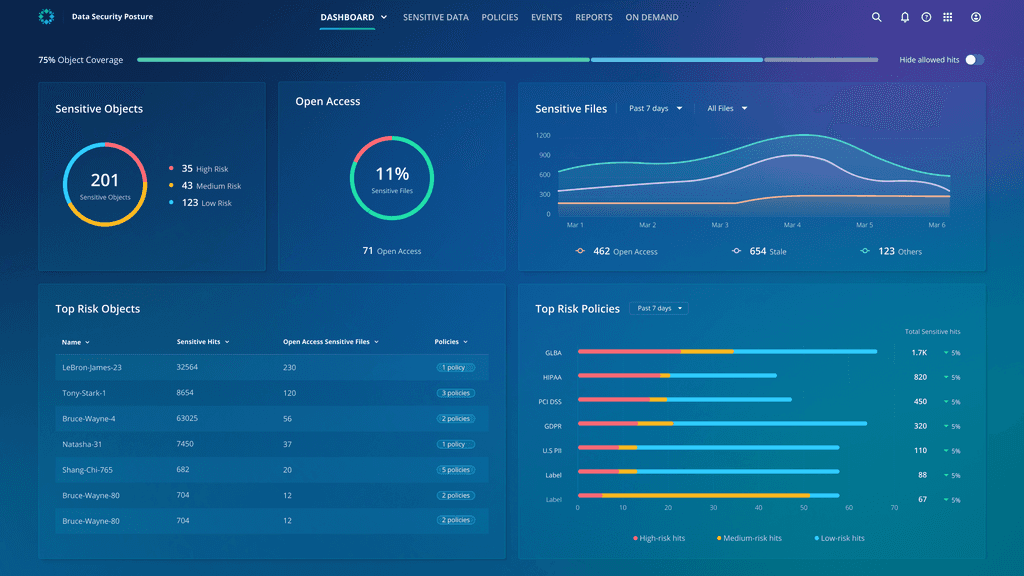The height and width of the screenshot is (576, 1024).
Task: Click the High-risk hits legend entry
Action: pyautogui.click(x=659, y=538)
